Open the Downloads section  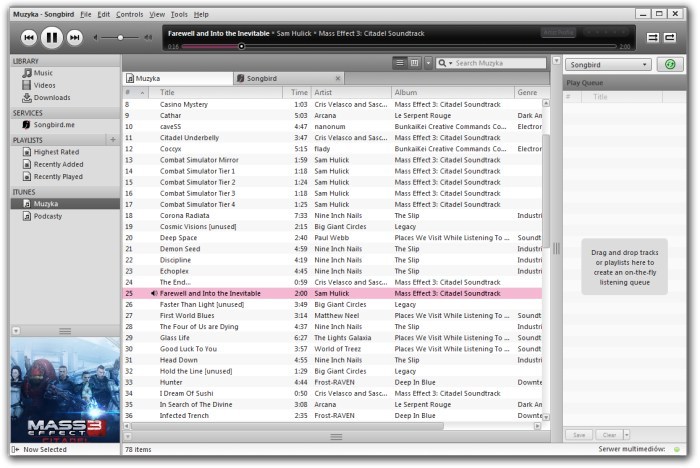point(52,98)
